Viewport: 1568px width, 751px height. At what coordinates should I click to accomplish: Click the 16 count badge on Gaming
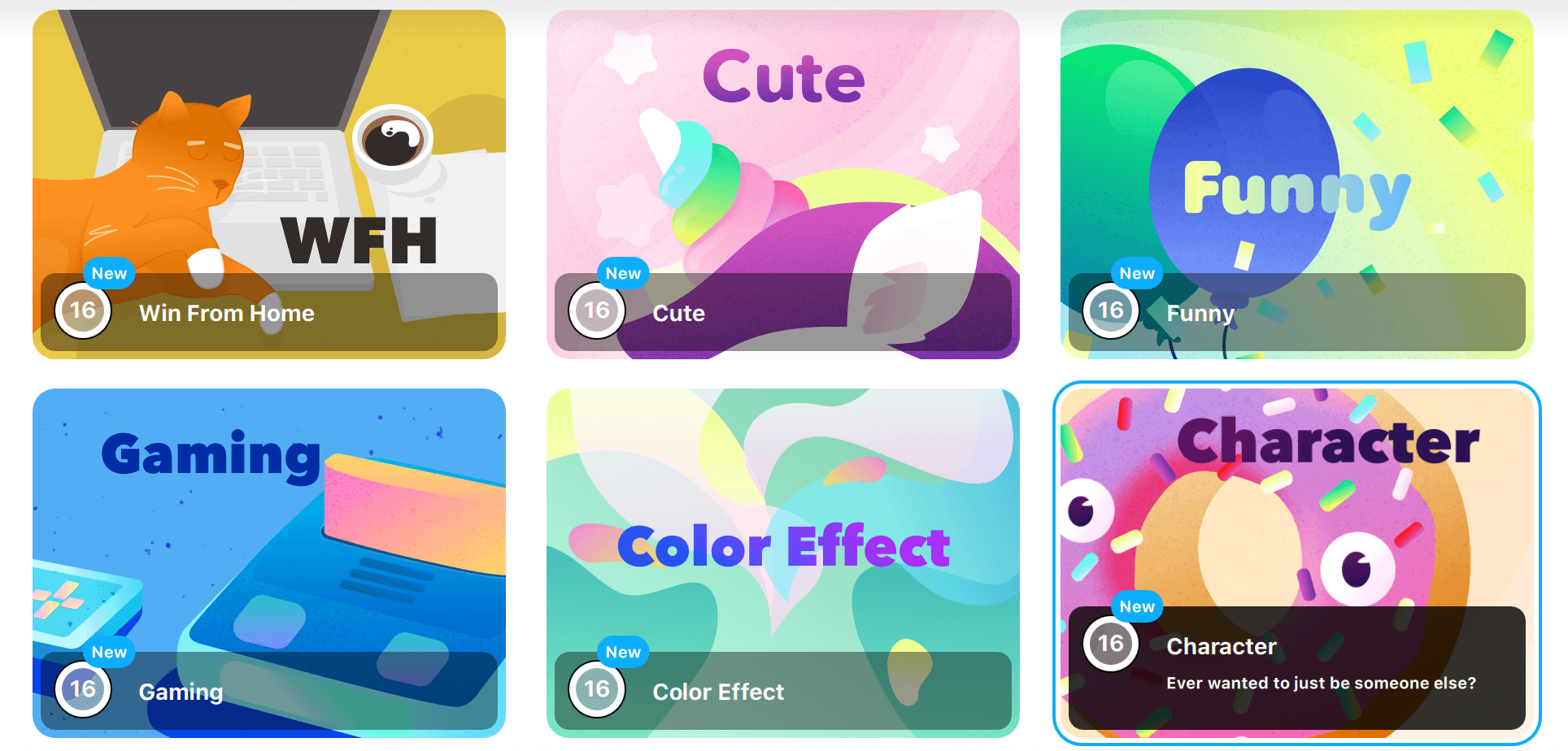[83, 689]
